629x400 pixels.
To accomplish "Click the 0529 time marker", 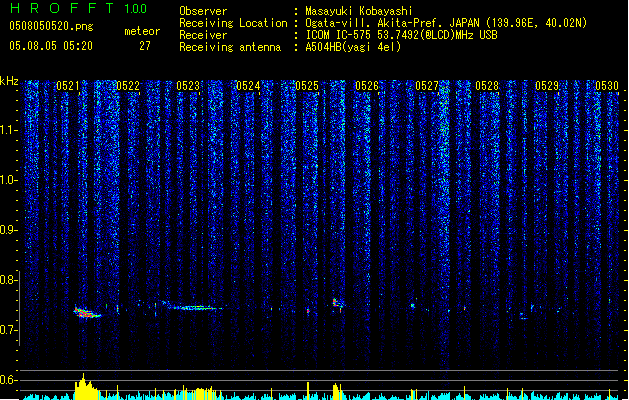I will tap(547, 86).
